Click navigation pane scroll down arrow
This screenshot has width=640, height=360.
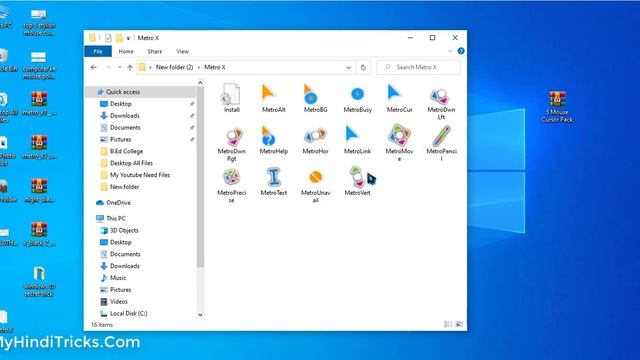pyautogui.click(x=200, y=315)
